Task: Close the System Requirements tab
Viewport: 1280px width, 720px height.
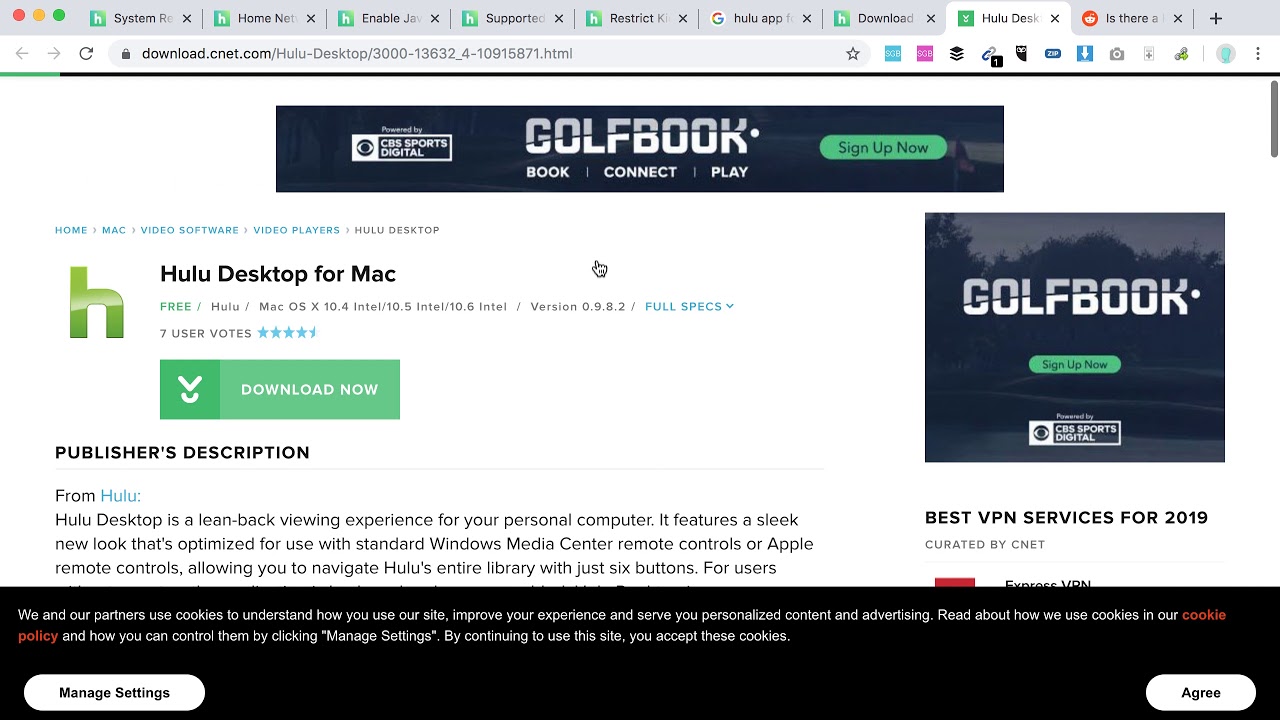Action: 186,18
